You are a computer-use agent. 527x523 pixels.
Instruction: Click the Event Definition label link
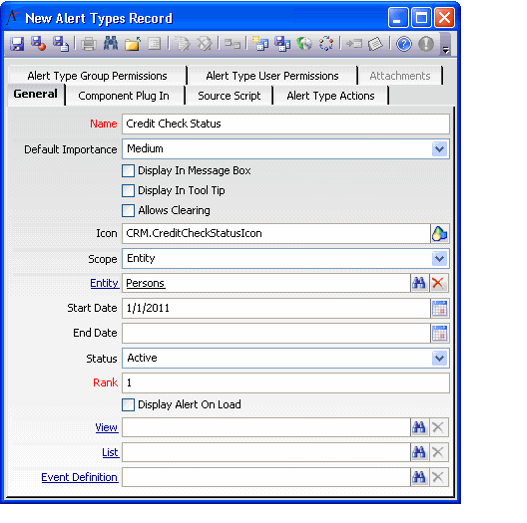pyautogui.click(x=80, y=477)
